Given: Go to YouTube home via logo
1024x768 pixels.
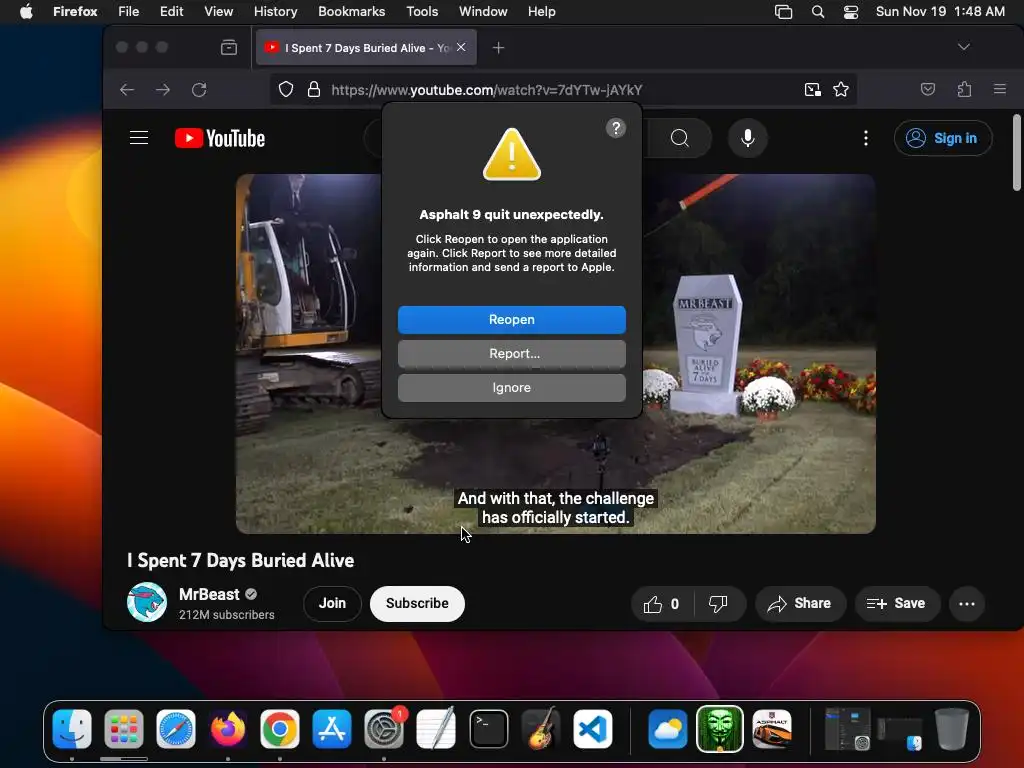Looking at the screenshot, I should pos(220,138).
